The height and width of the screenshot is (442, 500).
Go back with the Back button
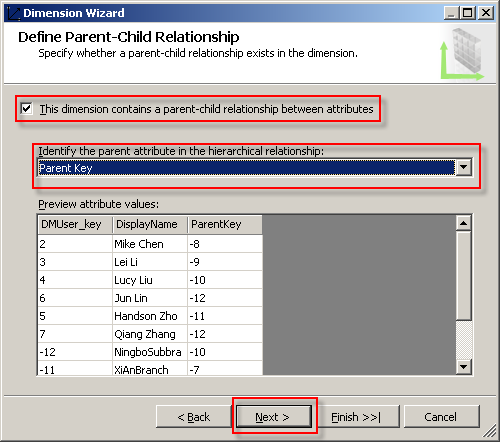coord(194,417)
